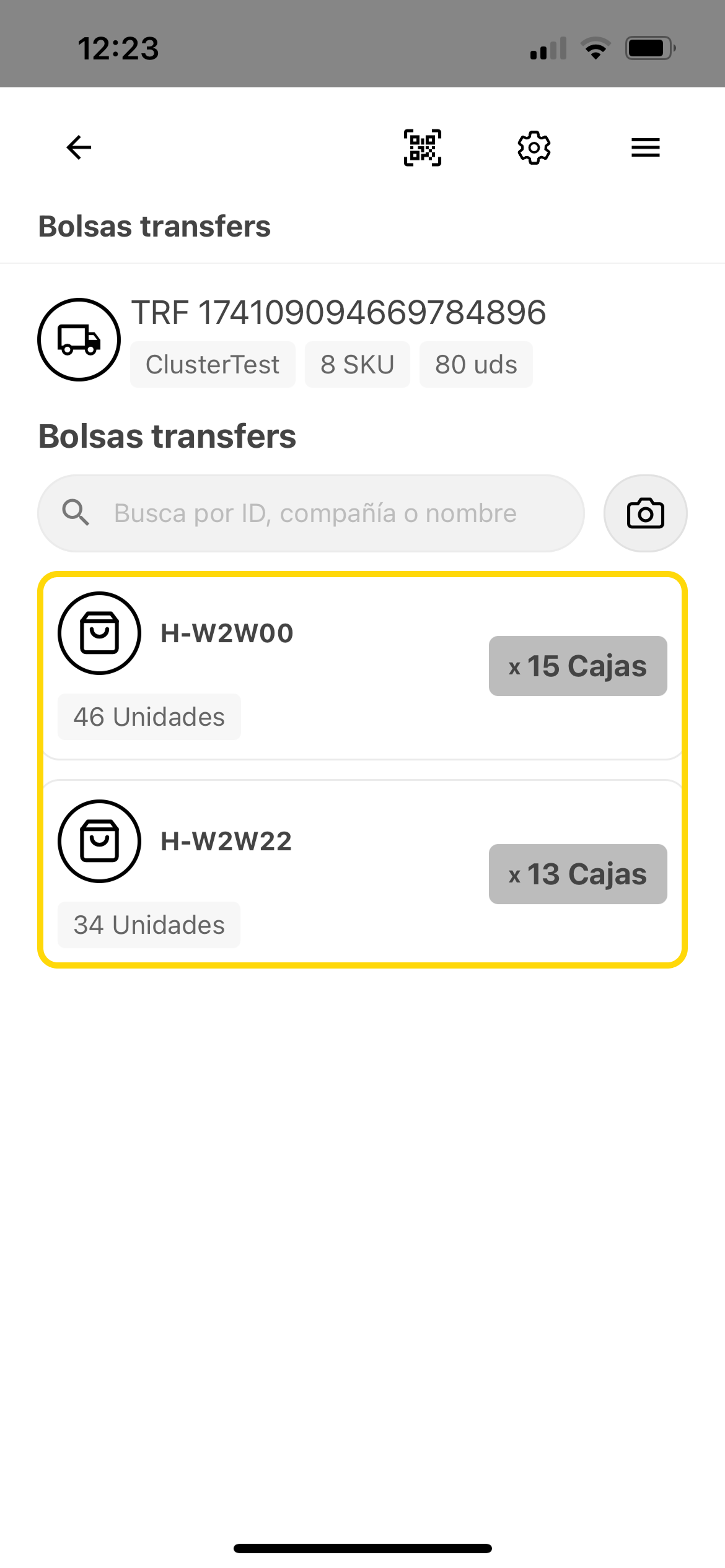Select the truck icon for the transfer

[x=78, y=339]
